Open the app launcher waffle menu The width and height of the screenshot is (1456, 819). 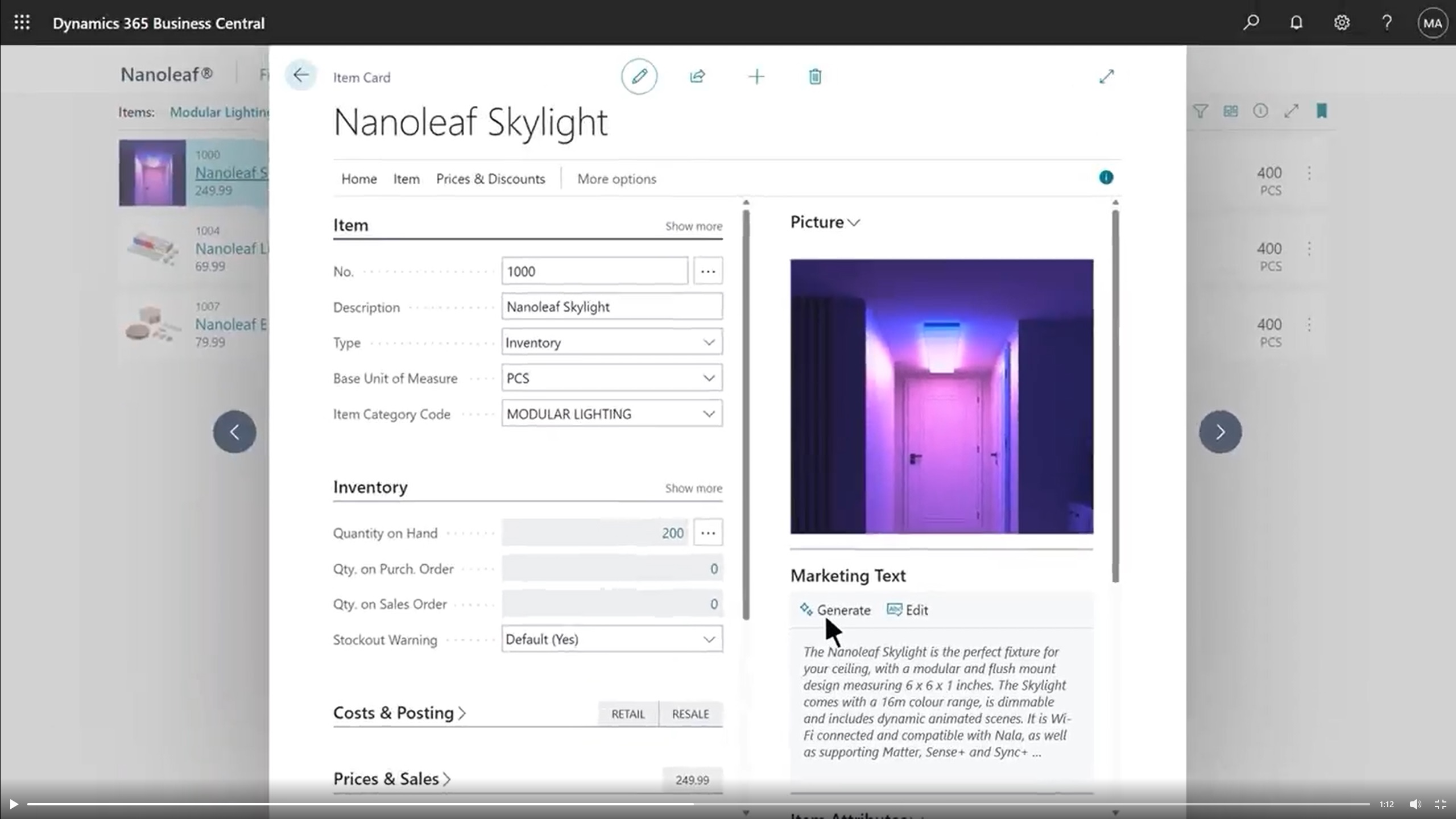22,23
